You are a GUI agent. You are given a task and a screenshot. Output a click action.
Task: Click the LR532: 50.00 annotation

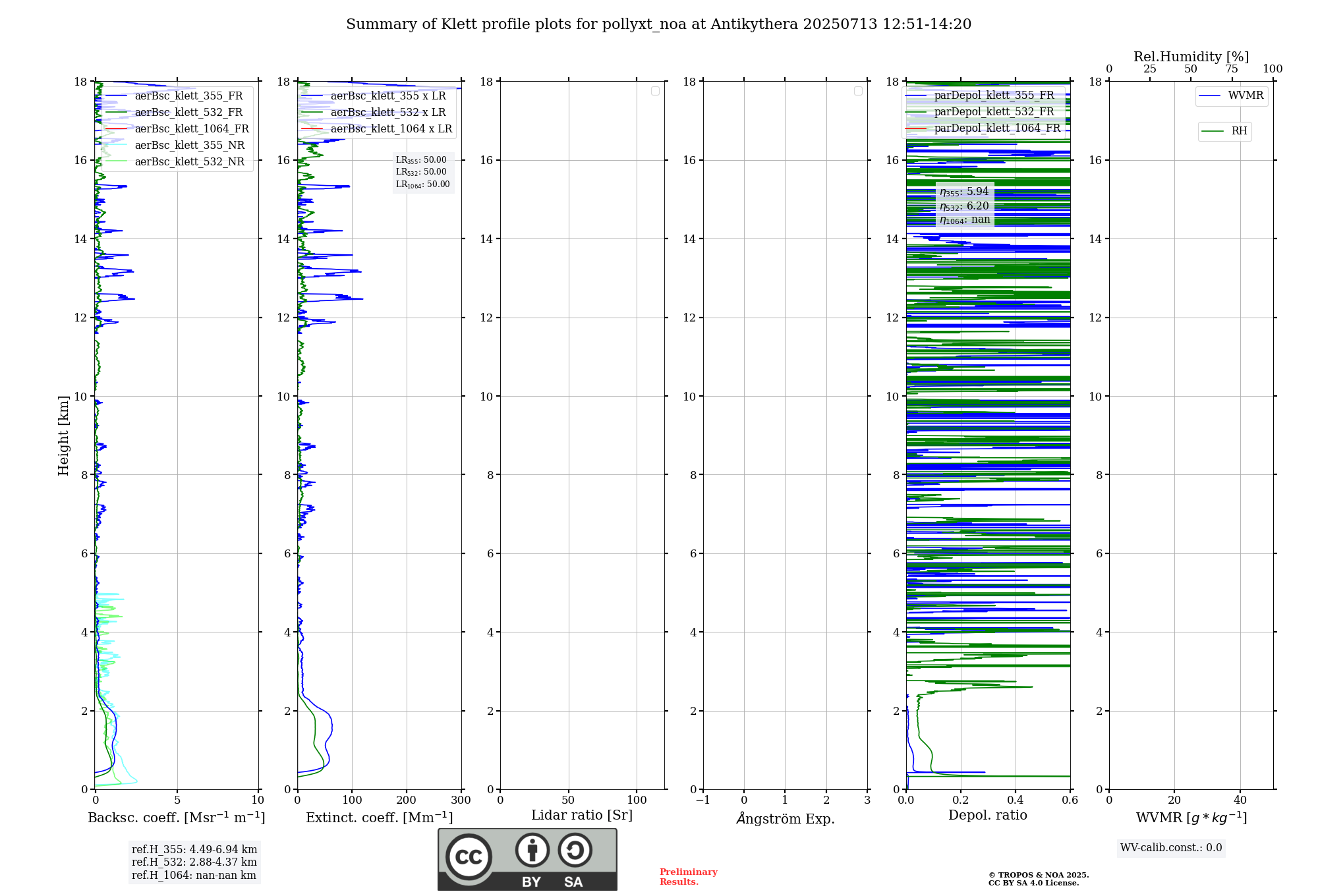[421, 172]
